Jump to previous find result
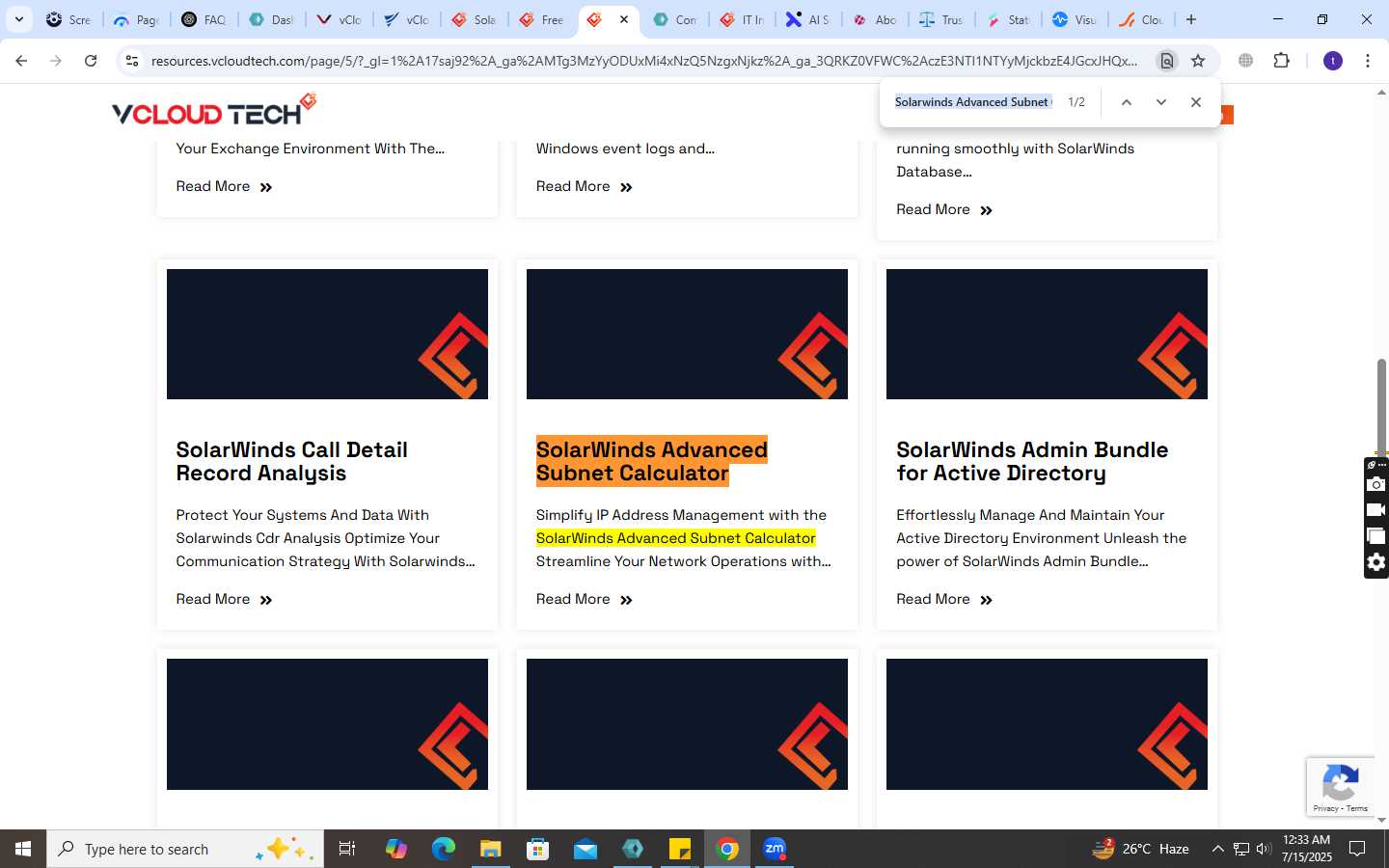1389x868 pixels. [x=1126, y=102]
